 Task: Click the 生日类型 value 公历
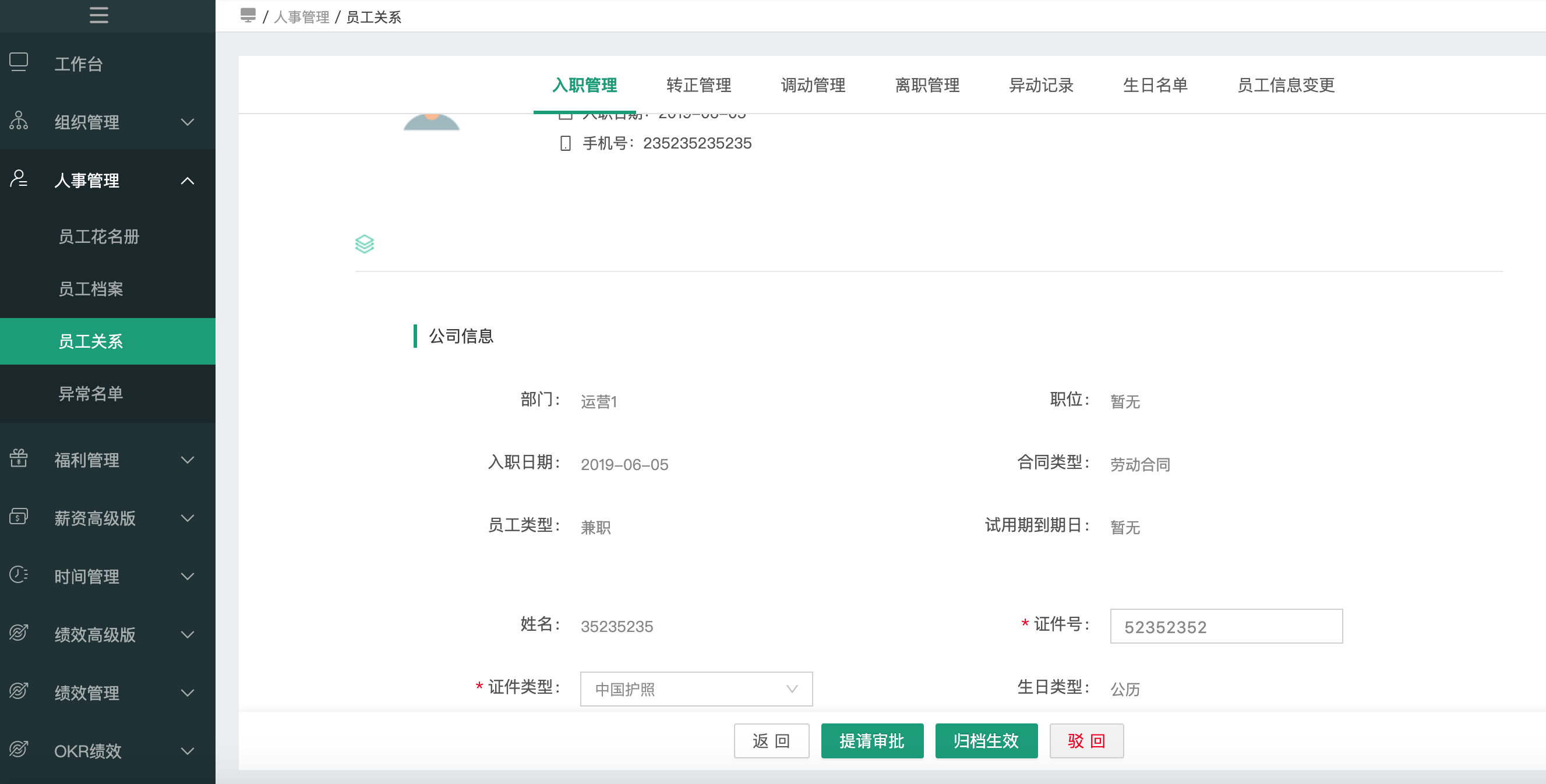1125,689
